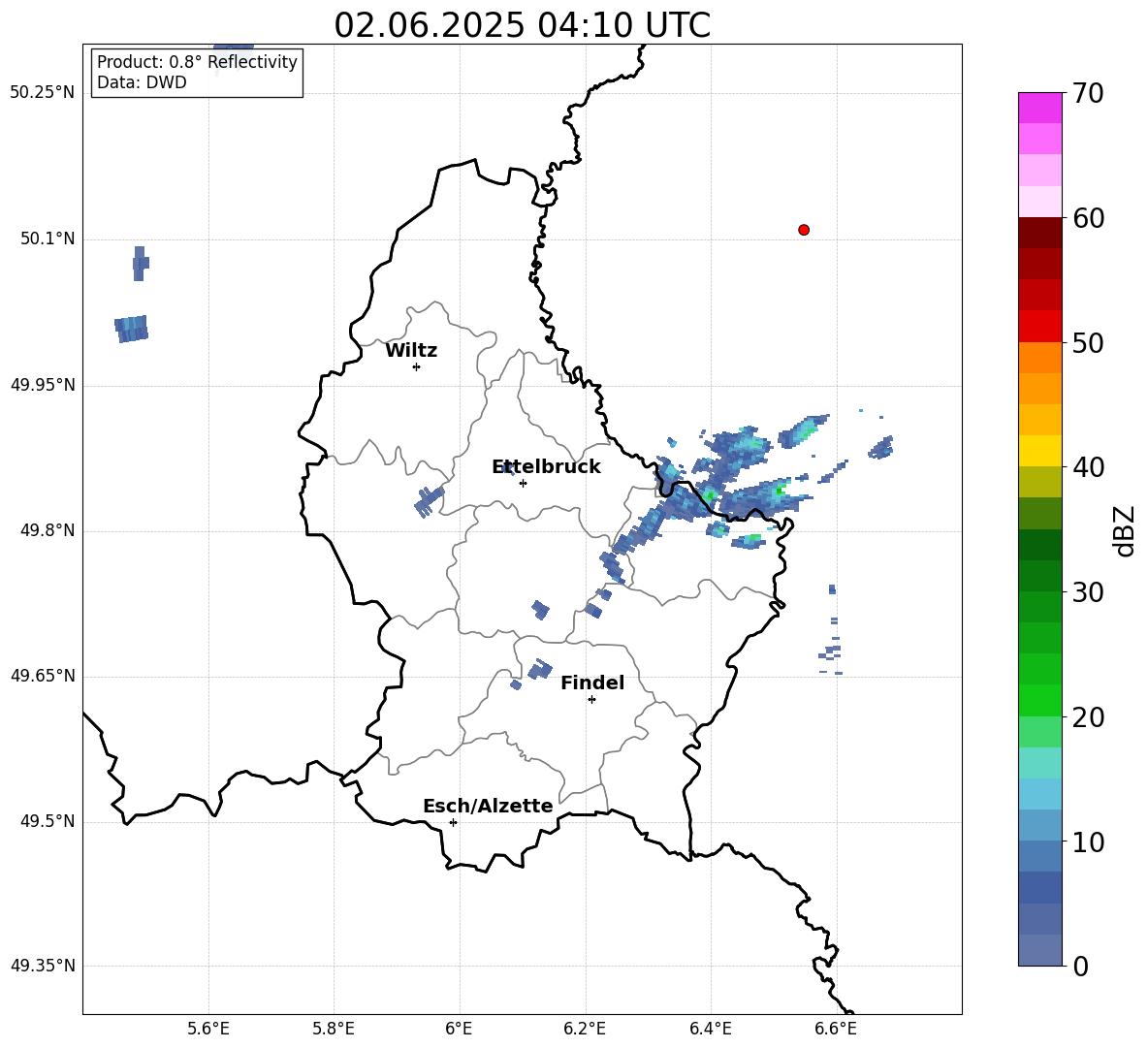Click the 30 tick on the colorbar
Screen dimensions: 1148x1048
[x=1087, y=592]
